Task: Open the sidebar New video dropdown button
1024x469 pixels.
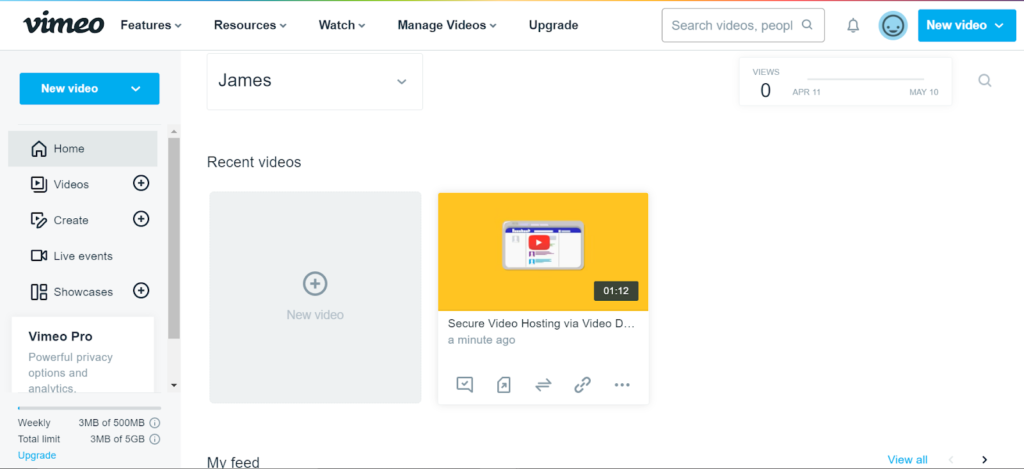Action: pyautogui.click(x=89, y=89)
